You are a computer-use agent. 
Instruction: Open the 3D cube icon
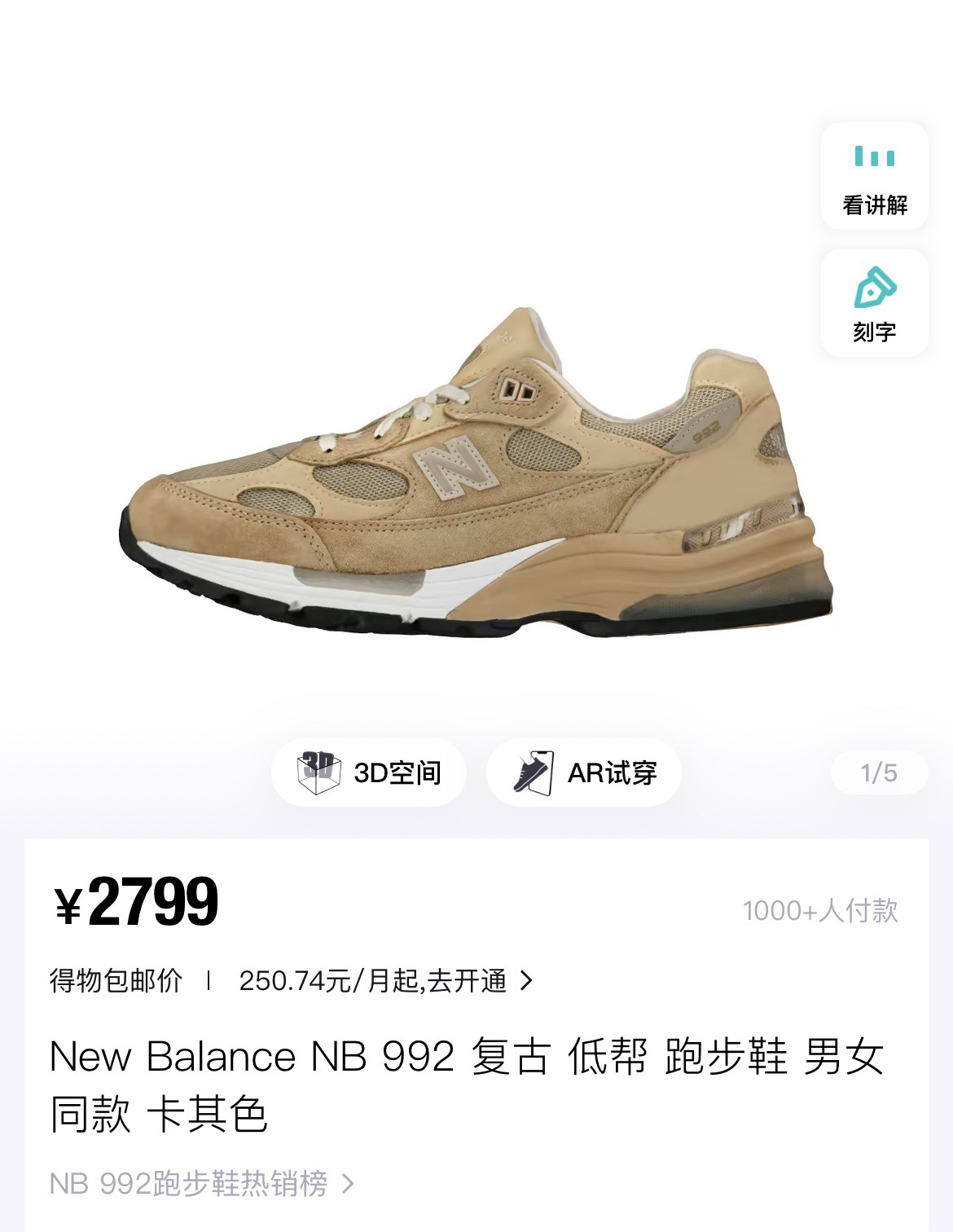[318, 772]
